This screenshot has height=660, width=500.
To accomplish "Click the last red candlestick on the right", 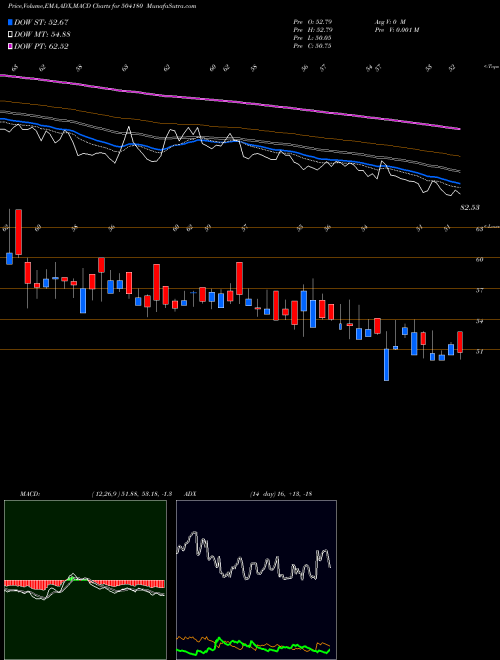I will pyautogui.click(x=460, y=342).
